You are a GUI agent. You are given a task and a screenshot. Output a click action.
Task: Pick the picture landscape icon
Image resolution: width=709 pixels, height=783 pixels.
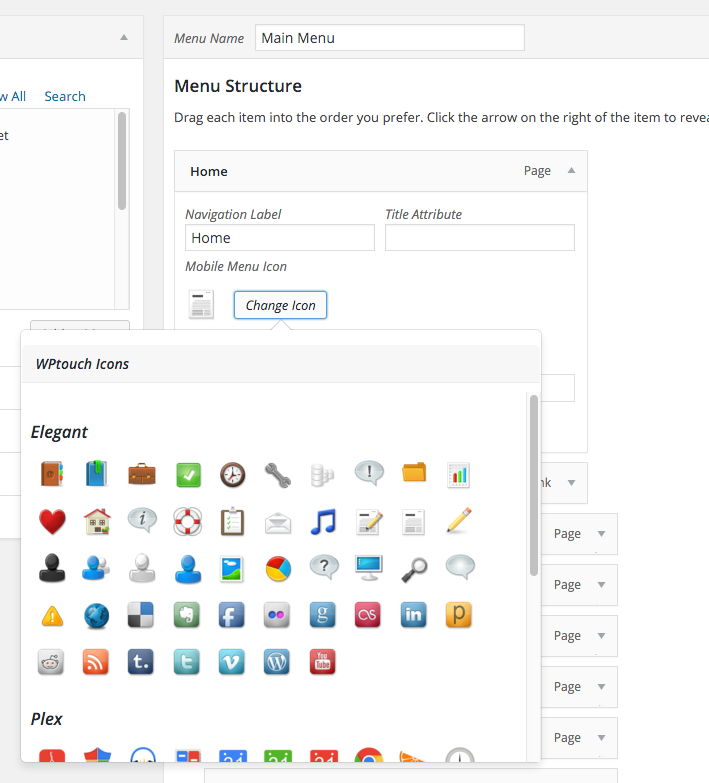(x=232, y=569)
